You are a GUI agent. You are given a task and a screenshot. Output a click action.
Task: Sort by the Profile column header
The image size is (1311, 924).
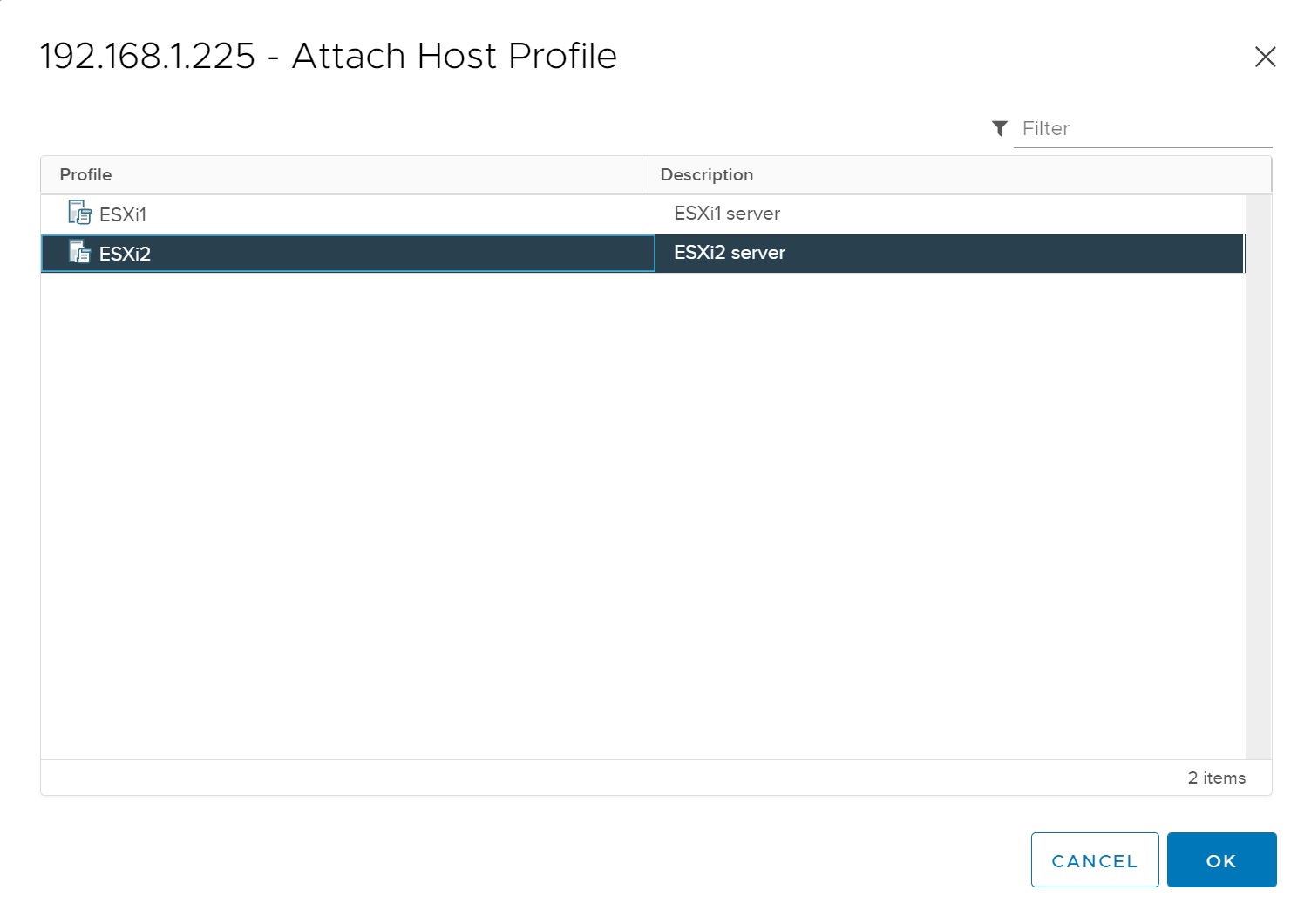(x=85, y=174)
